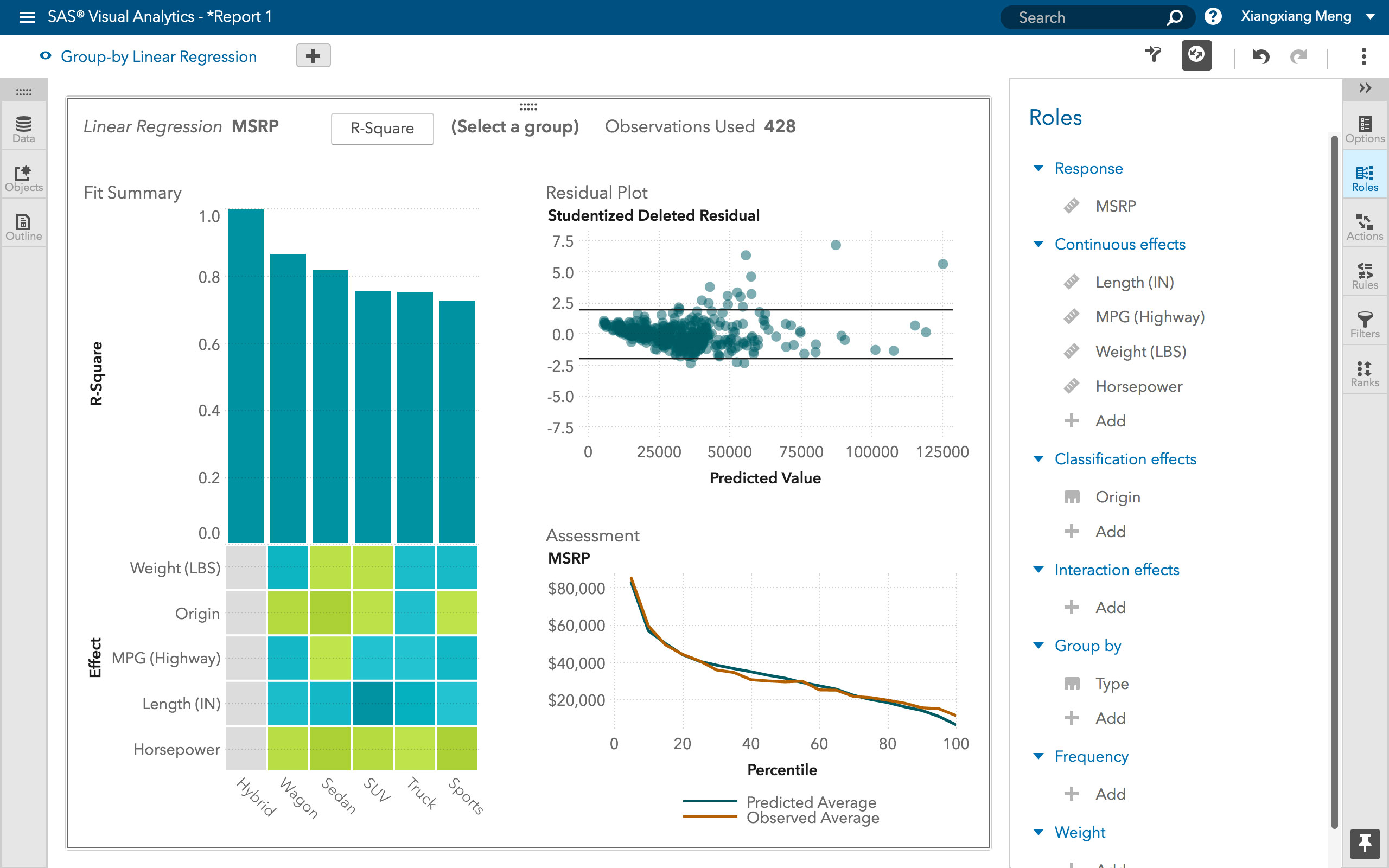Click the undo arrow icon
The height and width of the screenshot is (868, 1389).
pos(1260,56)
